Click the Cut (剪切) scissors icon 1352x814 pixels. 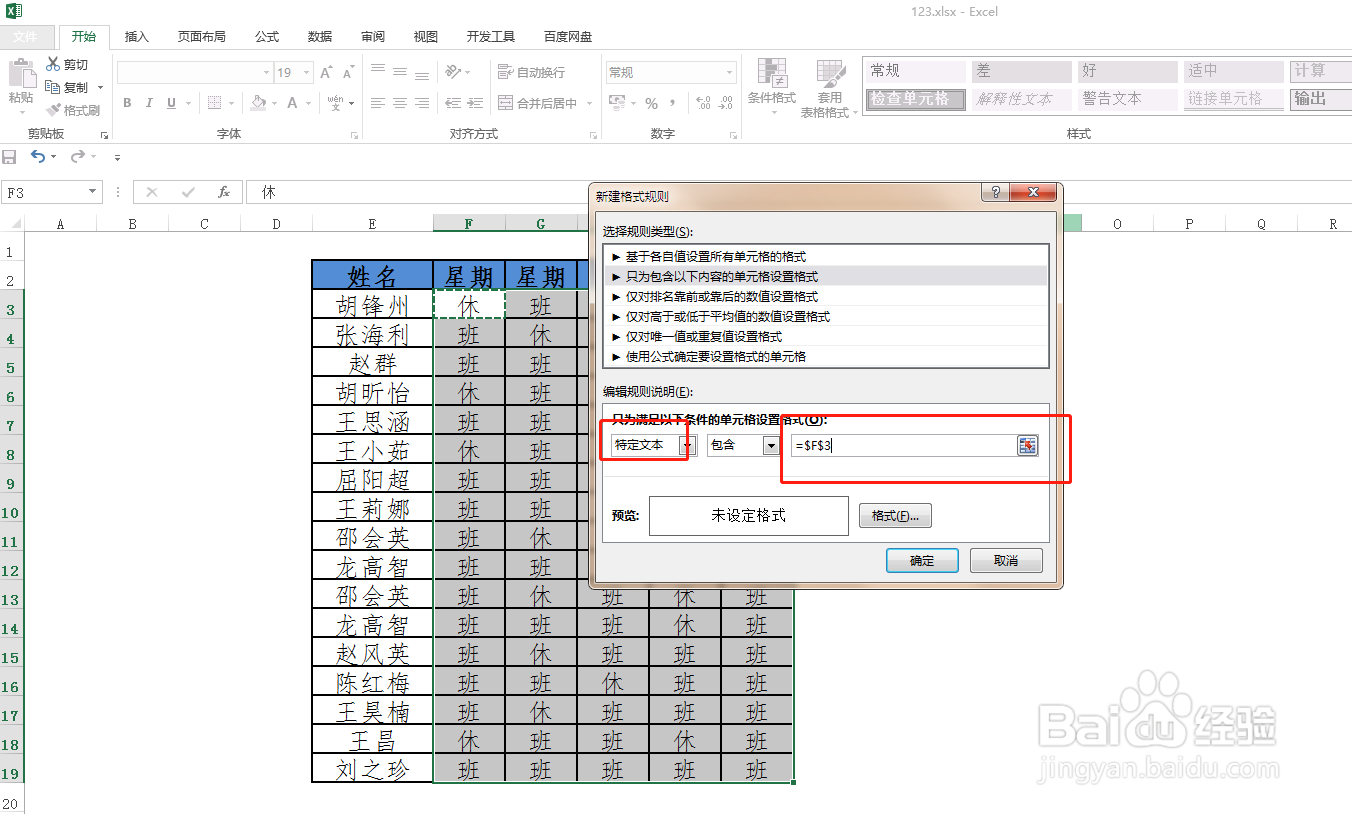(x=53, y=64)
